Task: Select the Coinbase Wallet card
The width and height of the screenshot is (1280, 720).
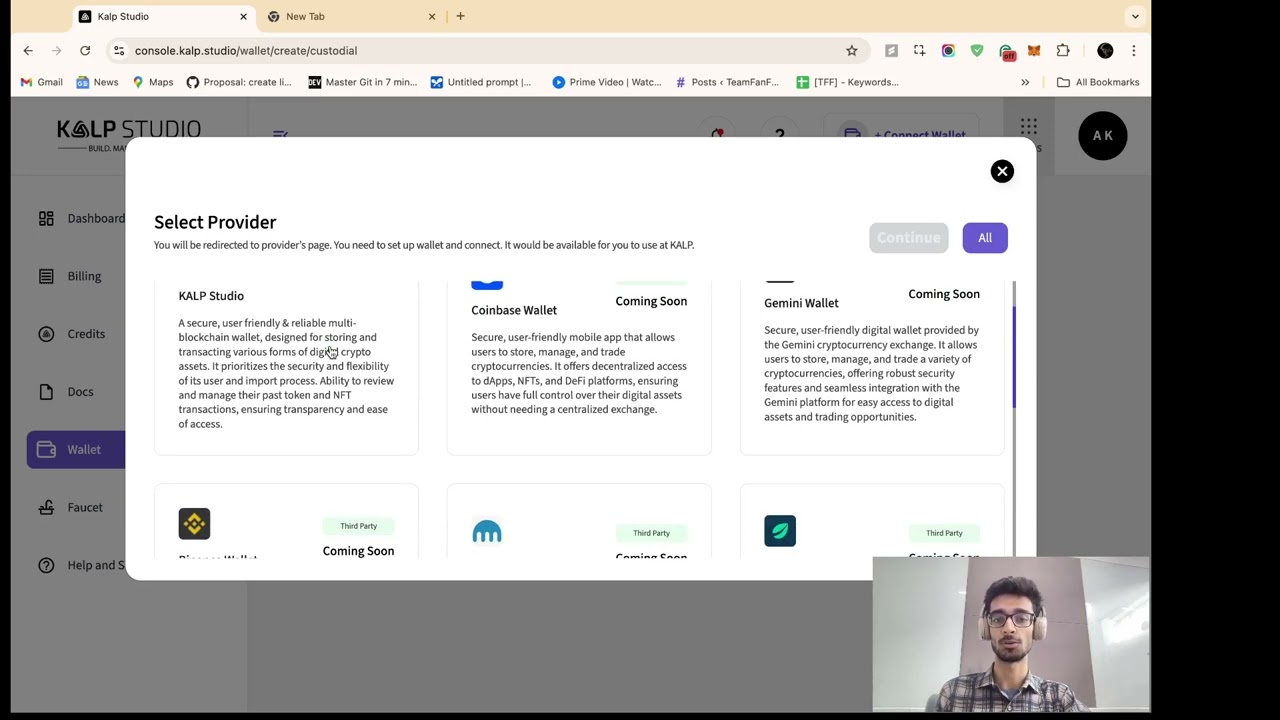Action: click(x=579, y=368)
